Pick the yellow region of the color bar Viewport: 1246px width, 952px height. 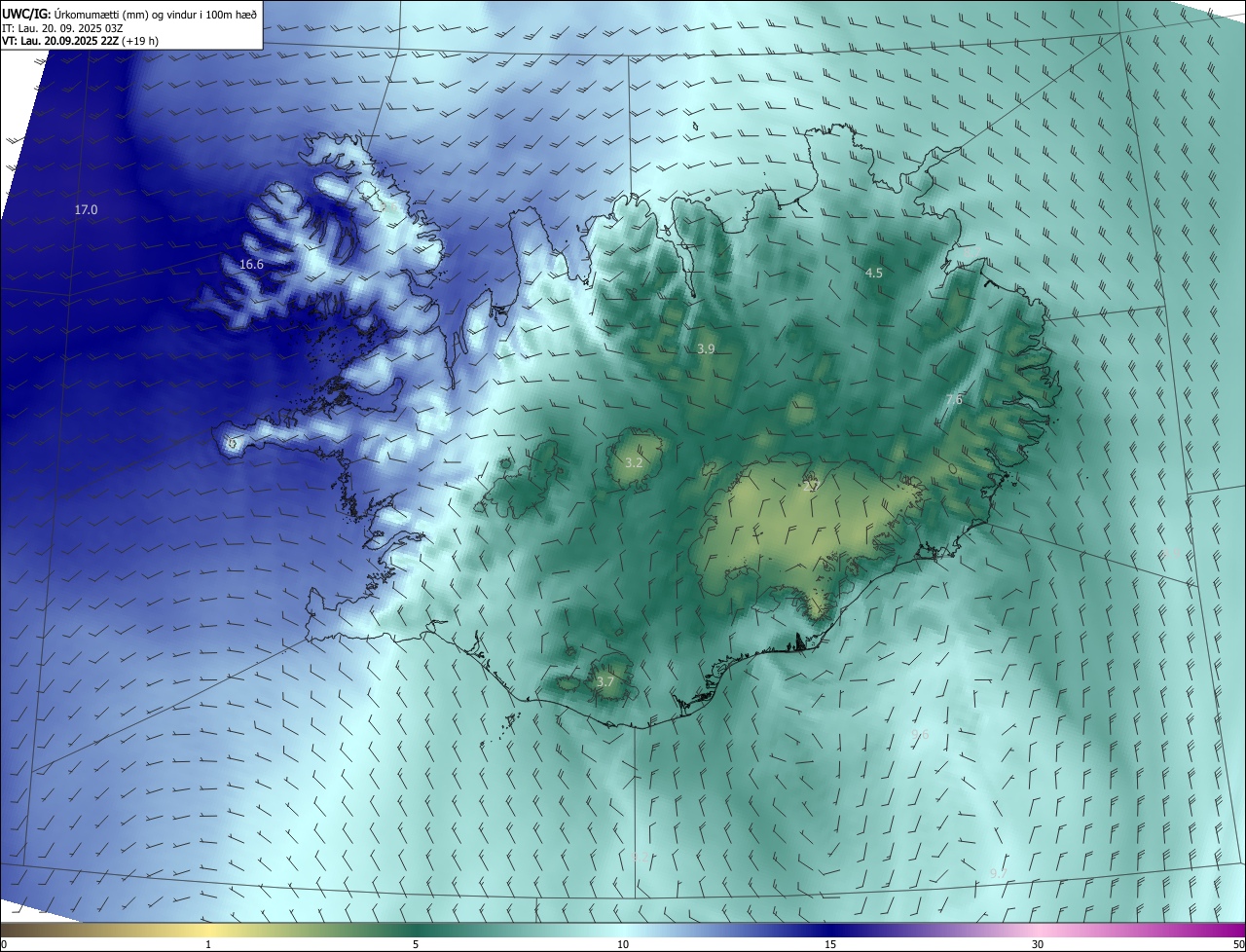coord(209,930)
